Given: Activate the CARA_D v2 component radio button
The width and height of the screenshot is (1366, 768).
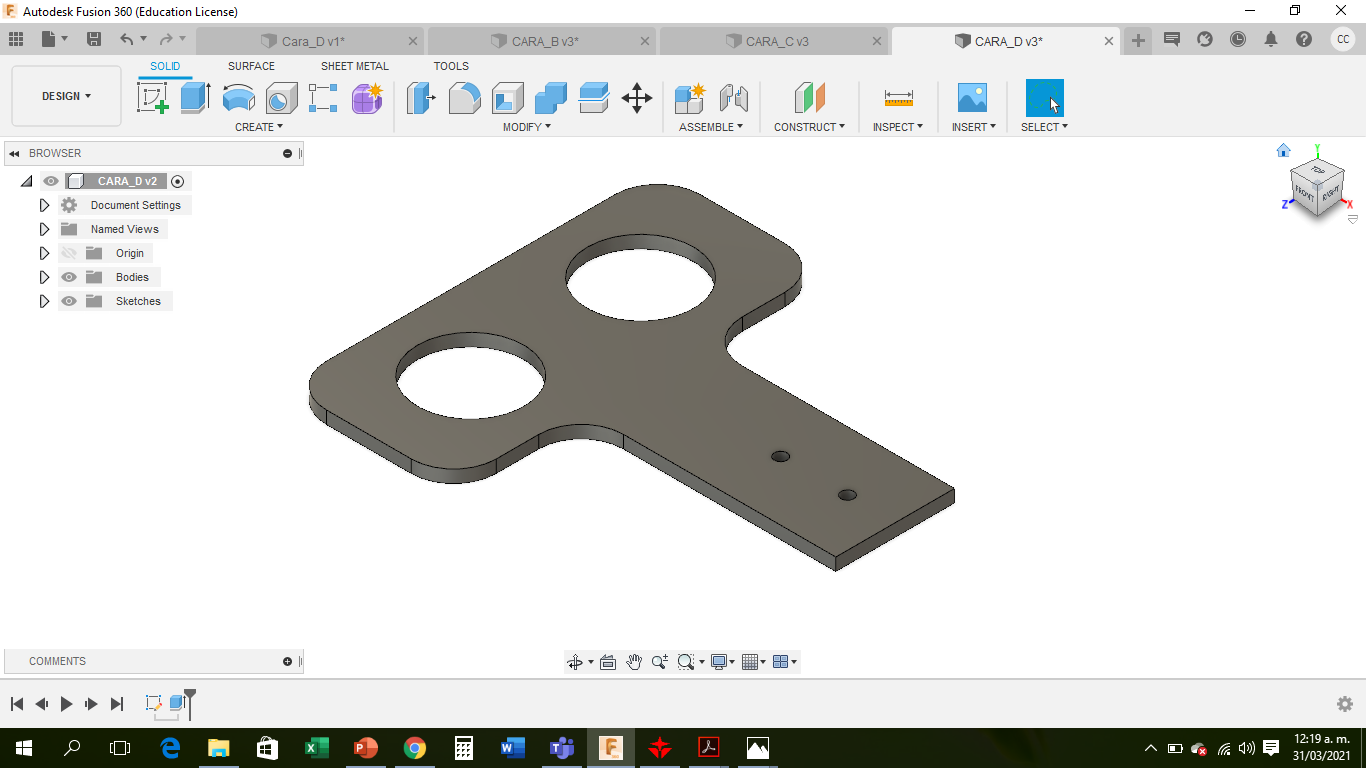Looking at the screenshot, I should click(178, 181).
